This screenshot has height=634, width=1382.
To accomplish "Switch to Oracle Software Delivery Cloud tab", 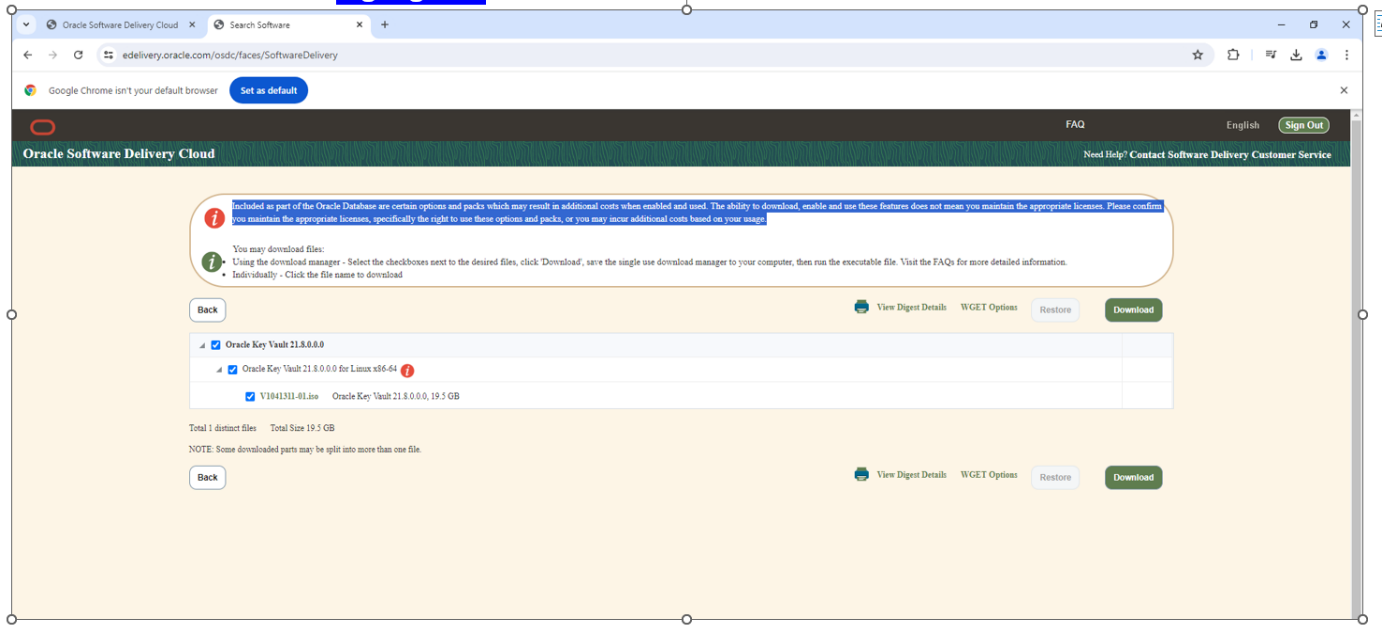I will tap(120, 25).
